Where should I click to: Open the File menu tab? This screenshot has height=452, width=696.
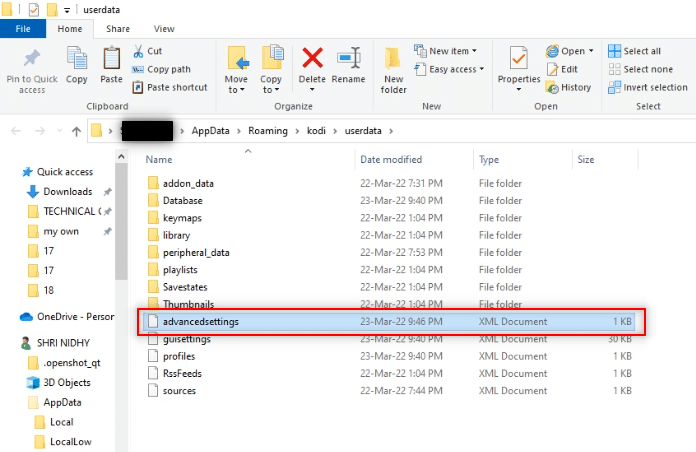(x=23, y=29)
